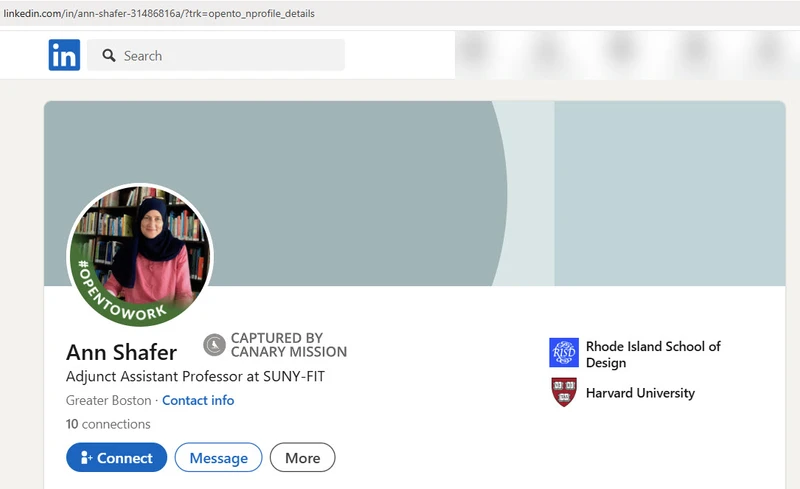Click the Adjunct Assistant Professor headline
The height and width of the screenshot is (489, 800).
(195, 376)
